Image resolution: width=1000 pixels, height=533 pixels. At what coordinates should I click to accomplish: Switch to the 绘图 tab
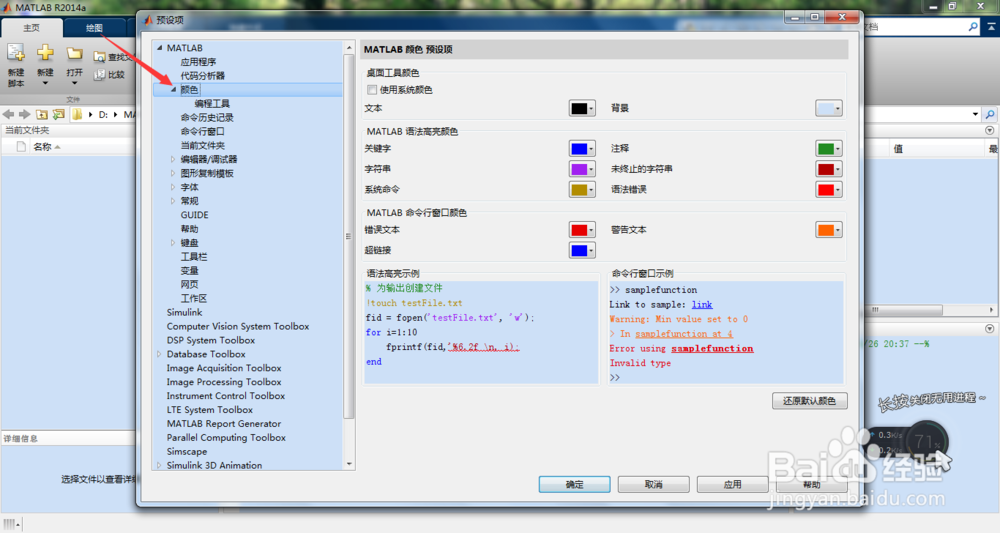(94, 27)
